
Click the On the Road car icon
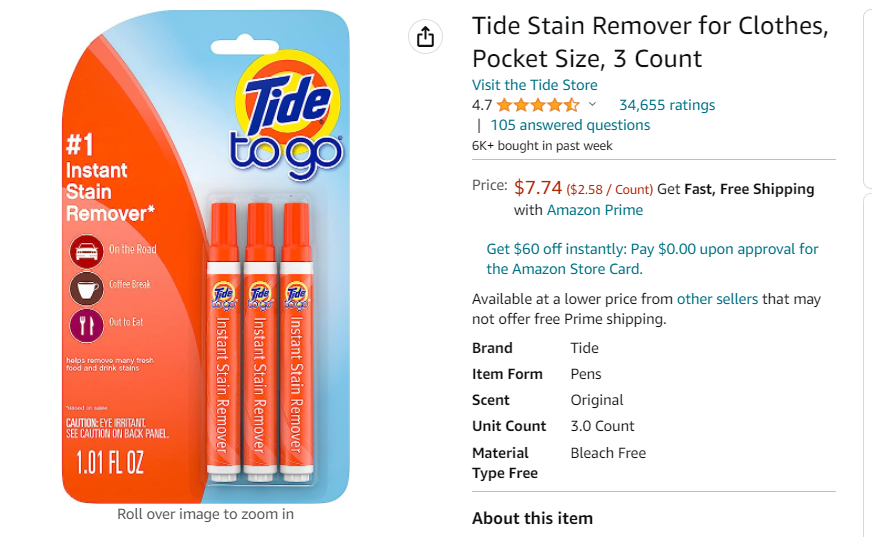point(87,250)
